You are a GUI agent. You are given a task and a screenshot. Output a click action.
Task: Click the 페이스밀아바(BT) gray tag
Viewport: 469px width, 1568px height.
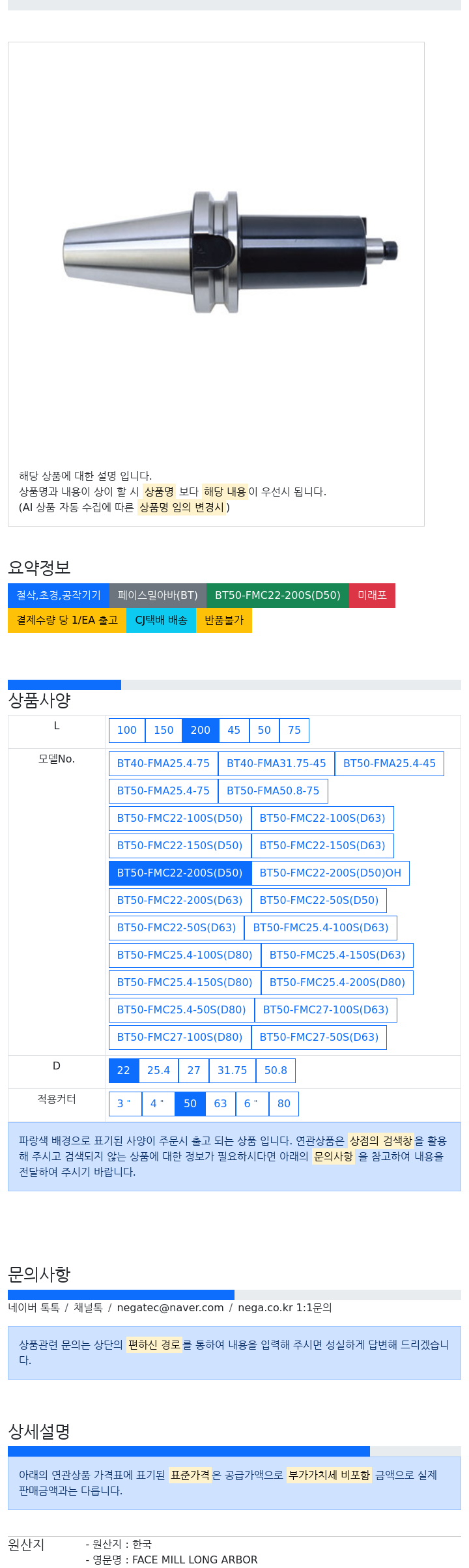(158, 595)
